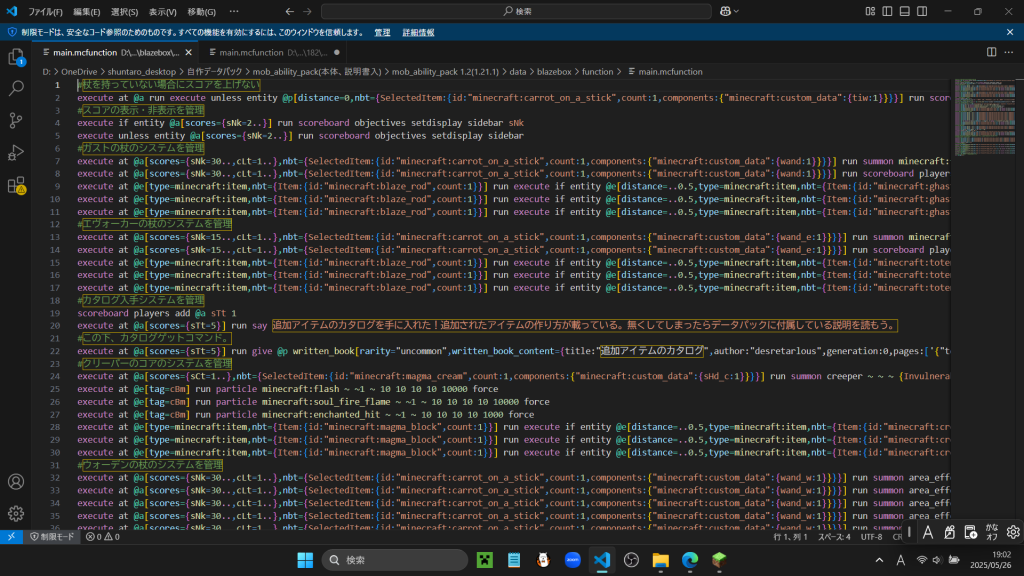Click the comment #カタログ入手システムを管理

[x=140, y=300]
